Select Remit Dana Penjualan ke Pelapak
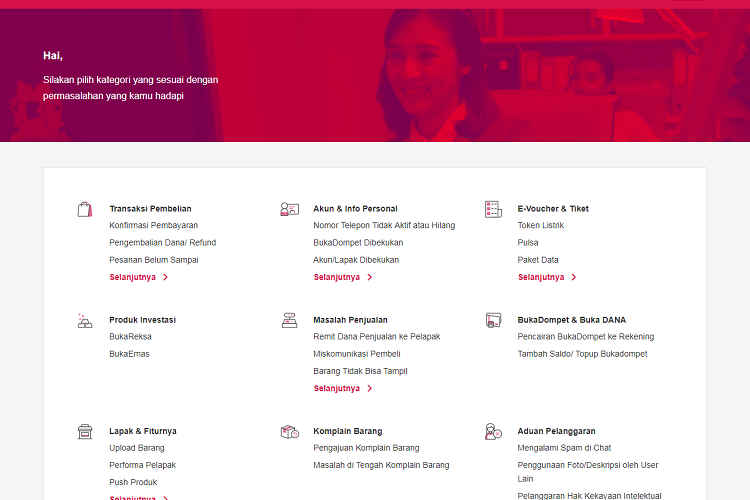750x500 pixels. [376, 336]
